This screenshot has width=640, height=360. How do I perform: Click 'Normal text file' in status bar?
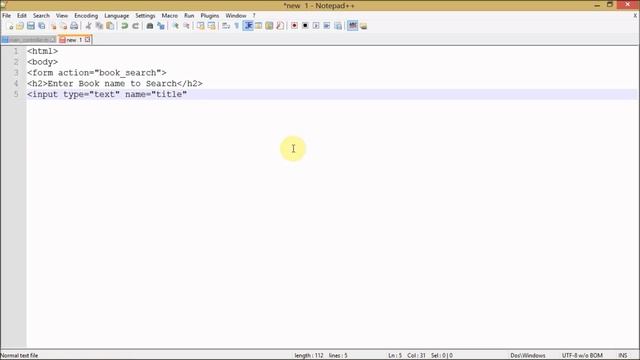click(x=19, y=356)
